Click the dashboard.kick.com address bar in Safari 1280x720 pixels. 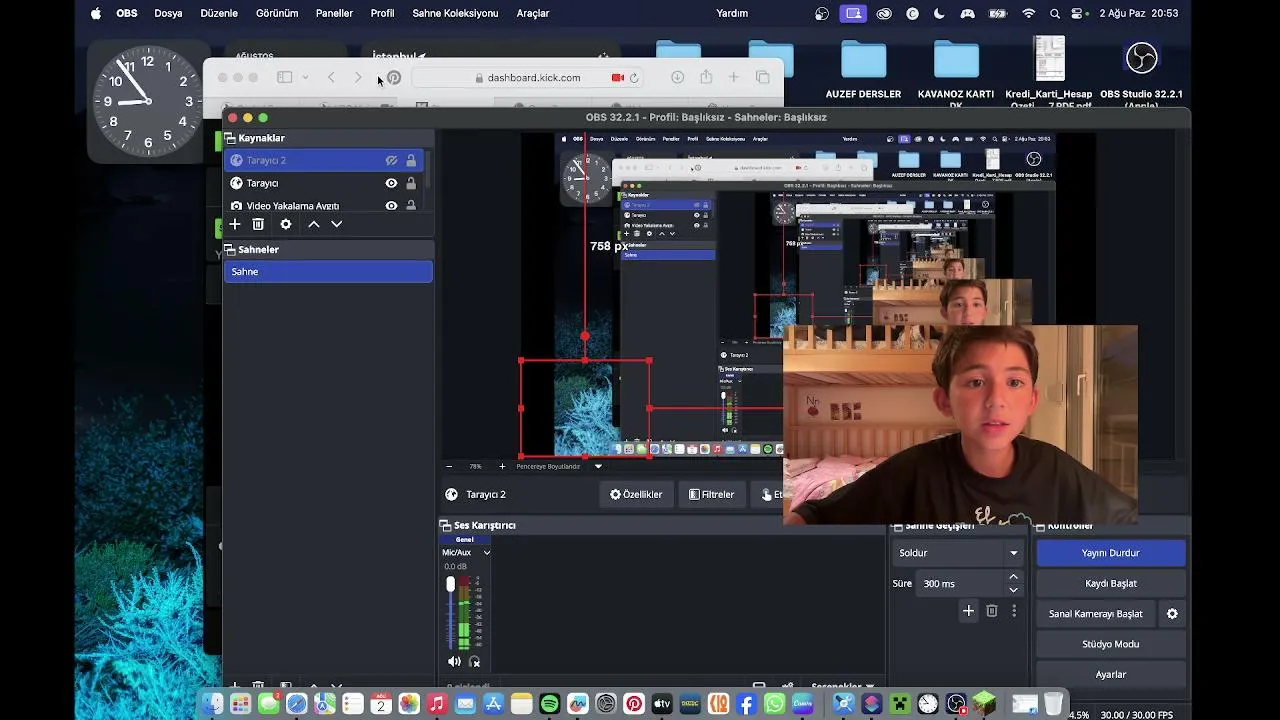[530, 77]
